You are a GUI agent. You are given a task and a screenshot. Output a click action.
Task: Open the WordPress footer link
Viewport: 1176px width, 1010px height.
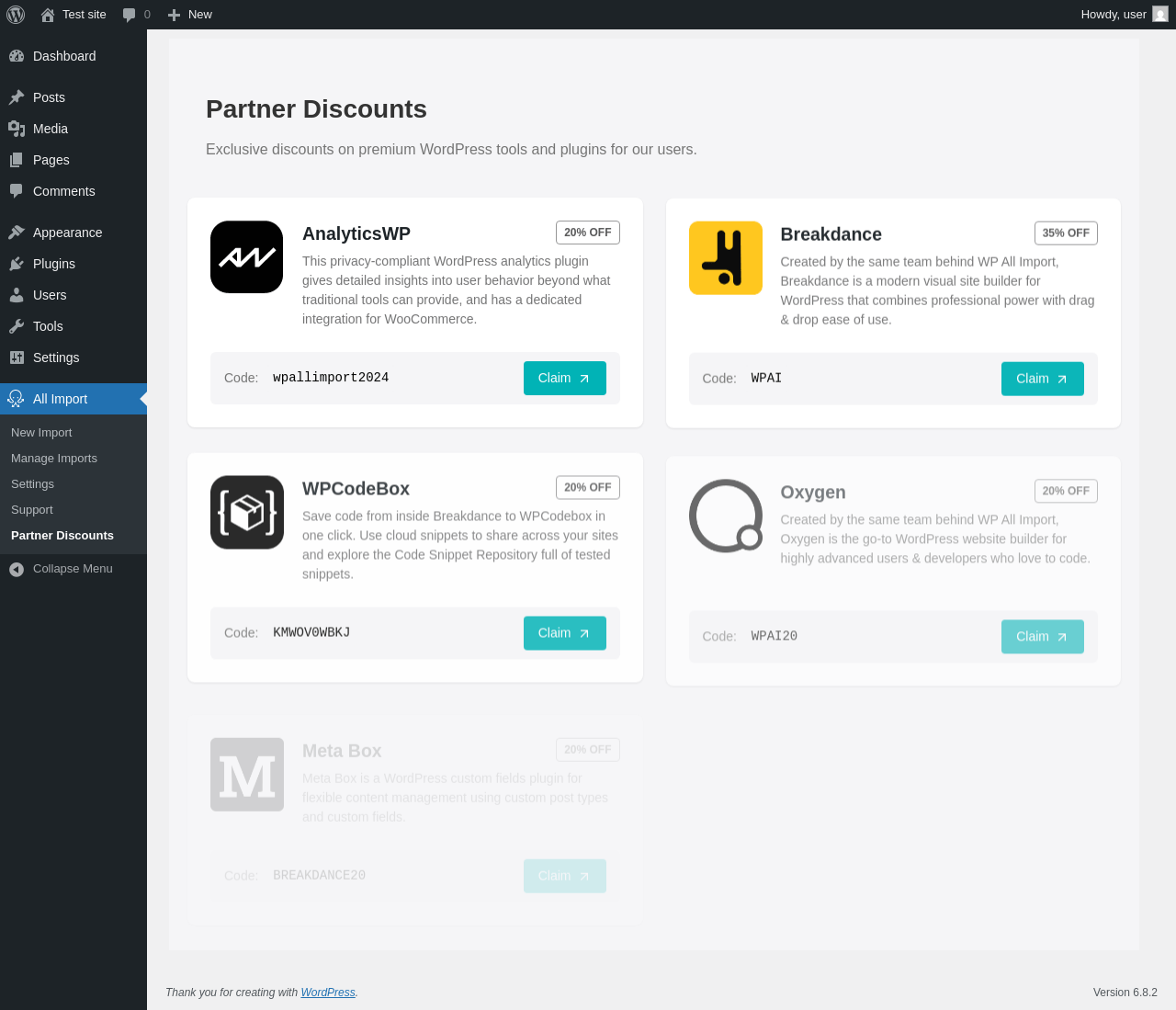328,993
